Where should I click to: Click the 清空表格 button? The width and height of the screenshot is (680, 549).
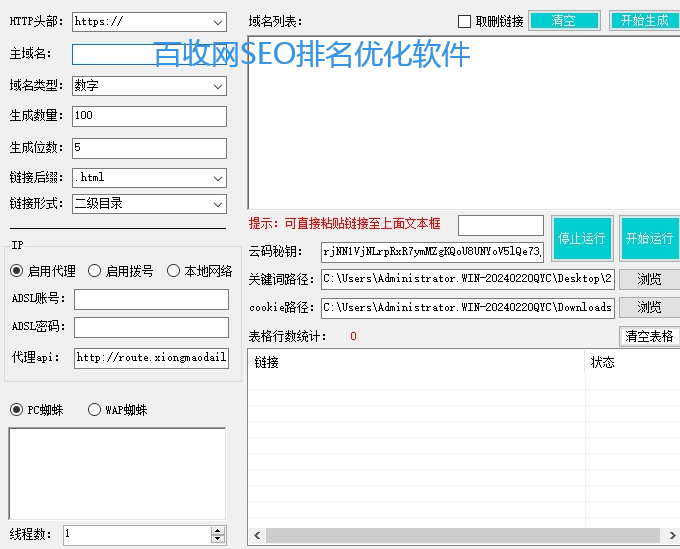click(x=649, y=336)
